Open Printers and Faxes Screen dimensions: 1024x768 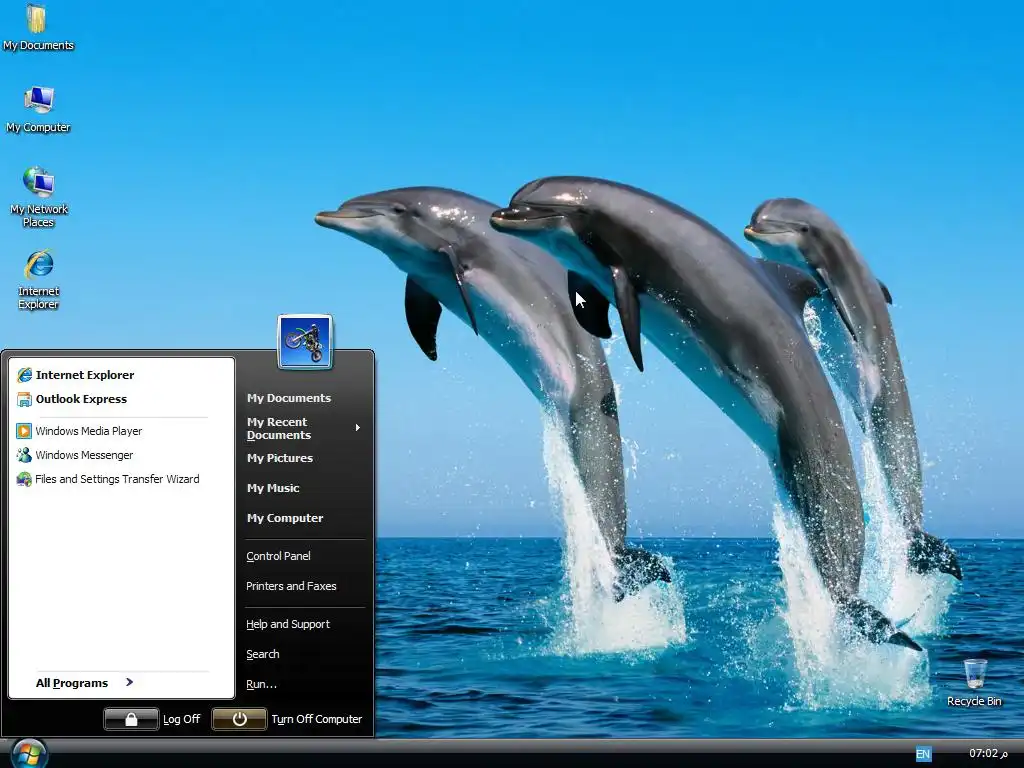tap(291, 586)
